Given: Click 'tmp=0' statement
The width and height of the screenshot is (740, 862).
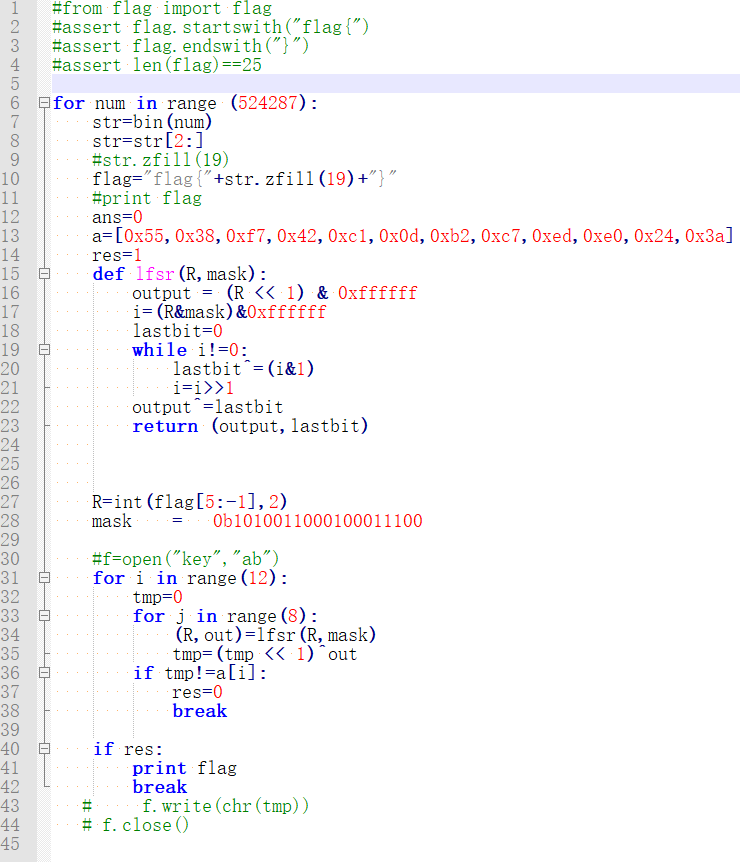Looking at the screenshot, I should pos(158,597).
